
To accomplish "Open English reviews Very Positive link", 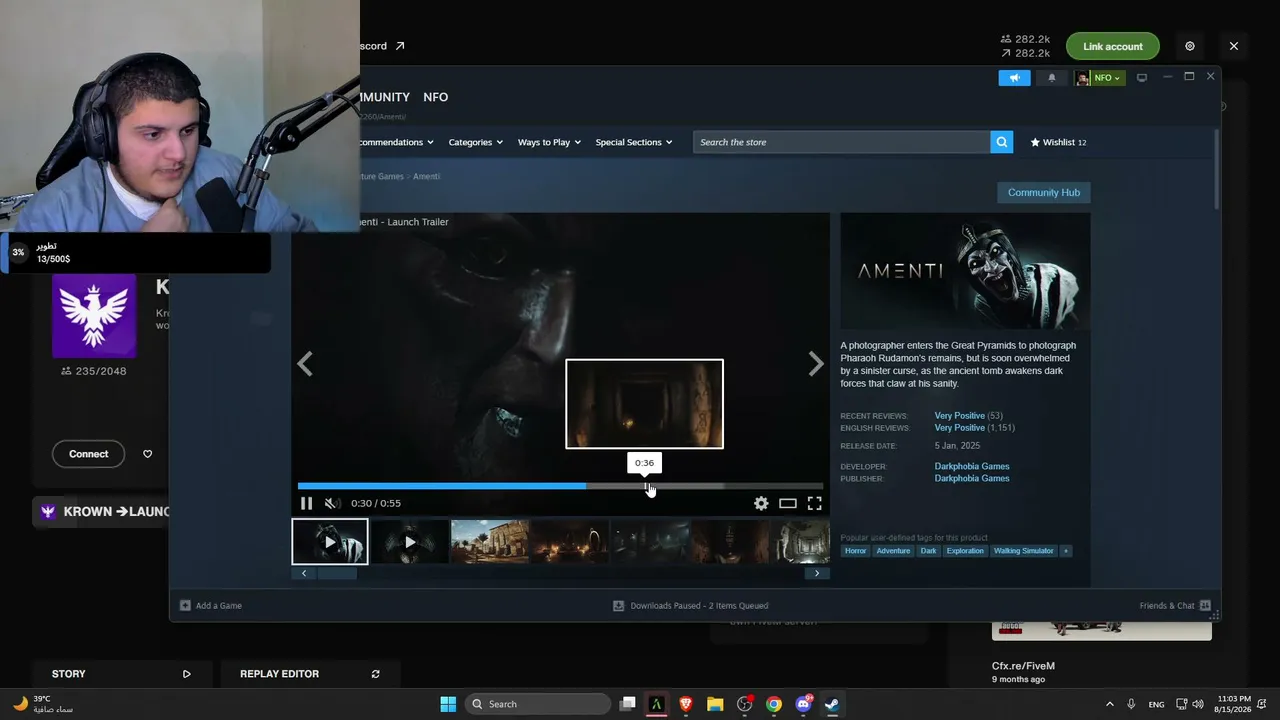I will click(x=960, y=428).
